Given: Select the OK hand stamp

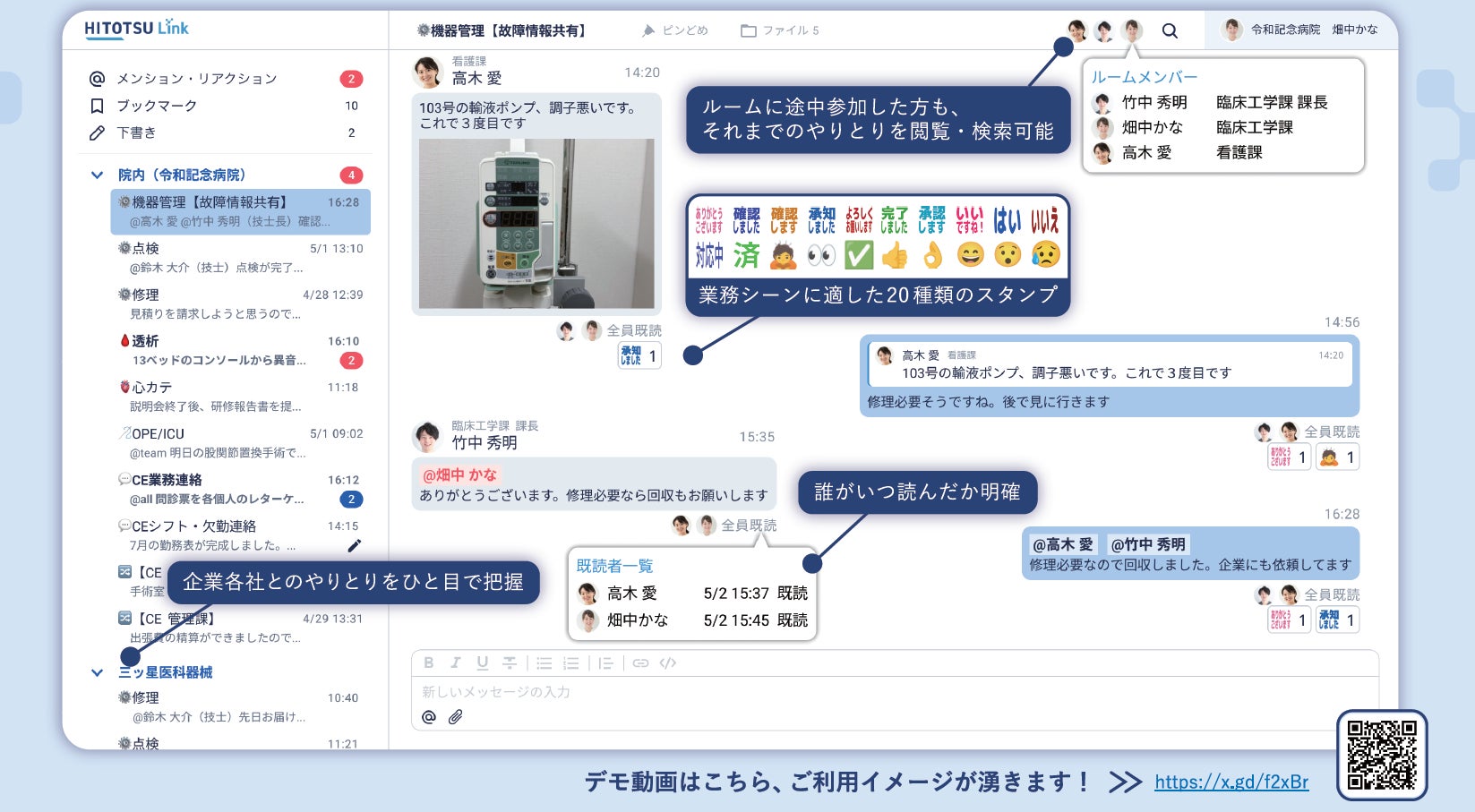Looking at the screenshot, I should [x=932, y=256].
